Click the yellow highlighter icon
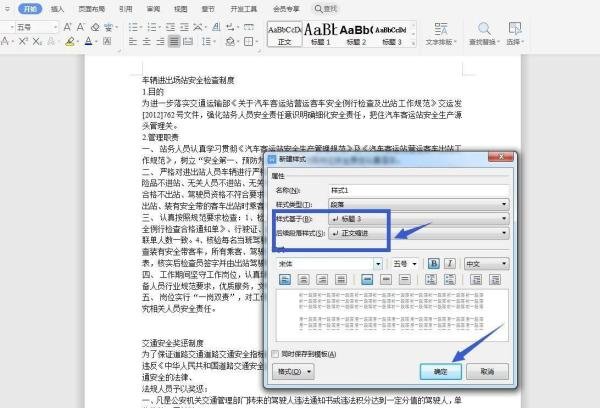Image resolution: width=600 pixels, height=408 pixels. (x=69, y=41)
